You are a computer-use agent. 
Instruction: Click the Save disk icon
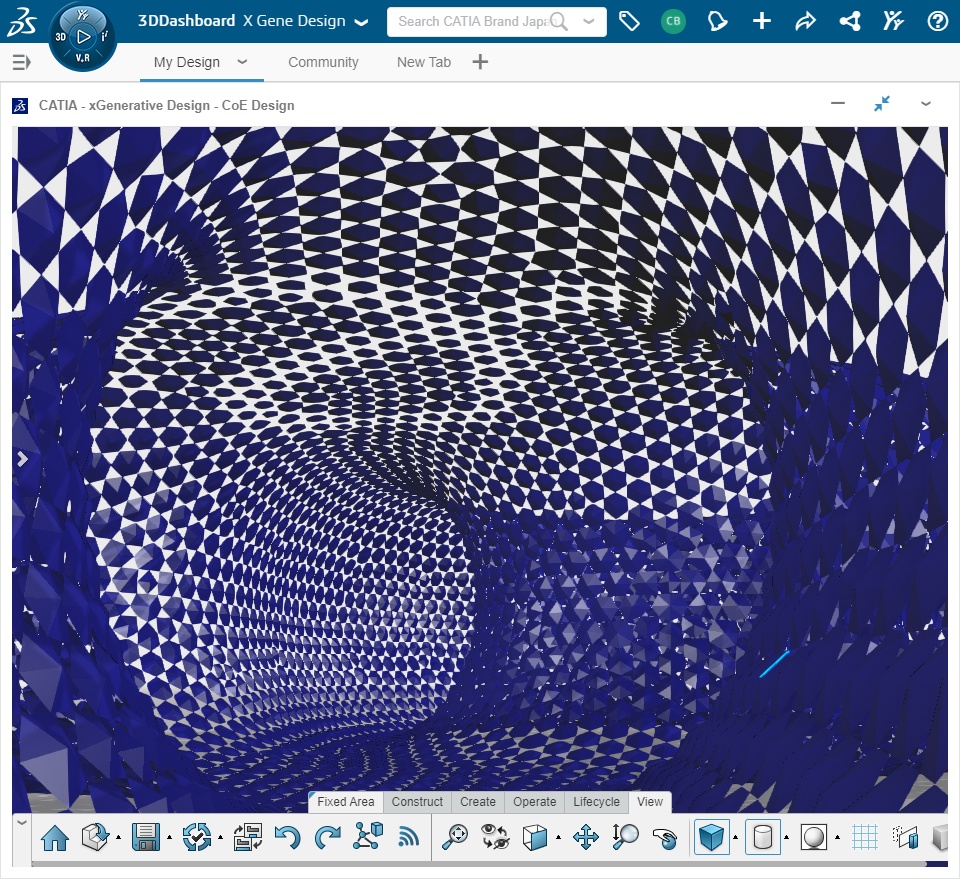click(146, 837)
